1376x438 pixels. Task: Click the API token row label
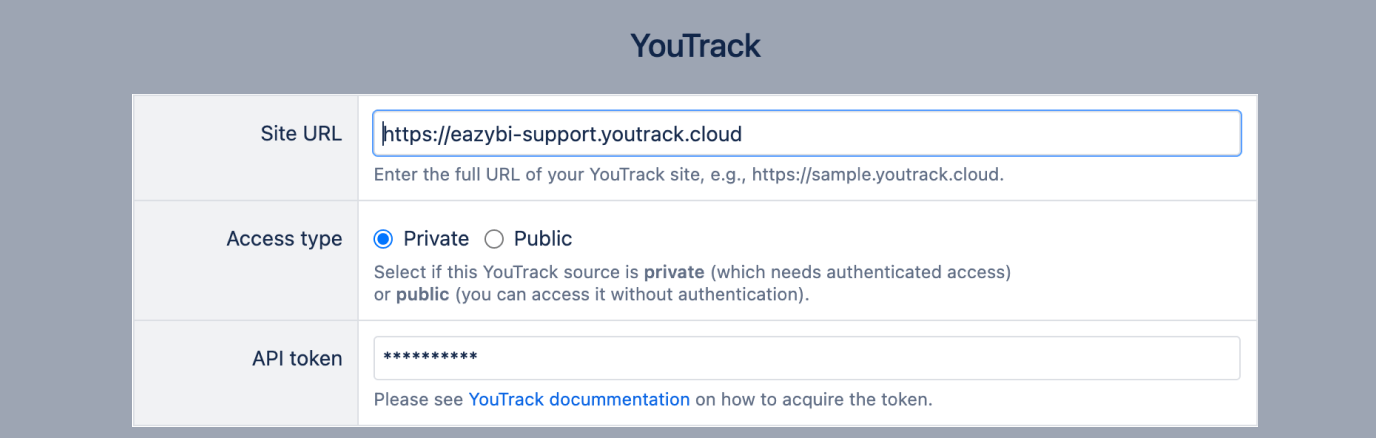[297, 359]
